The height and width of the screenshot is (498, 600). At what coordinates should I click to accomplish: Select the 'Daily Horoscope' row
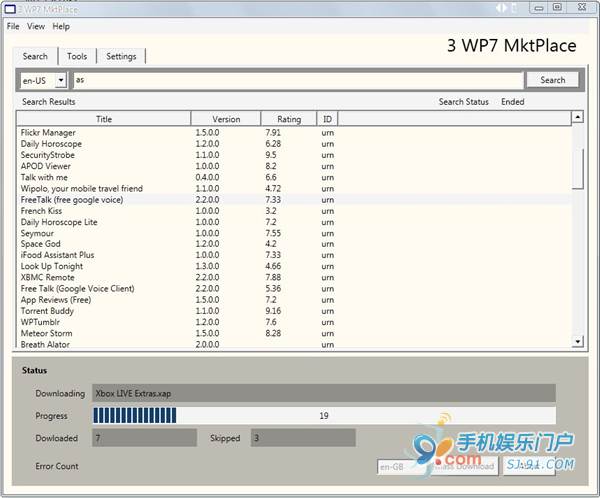click(294, 144)
